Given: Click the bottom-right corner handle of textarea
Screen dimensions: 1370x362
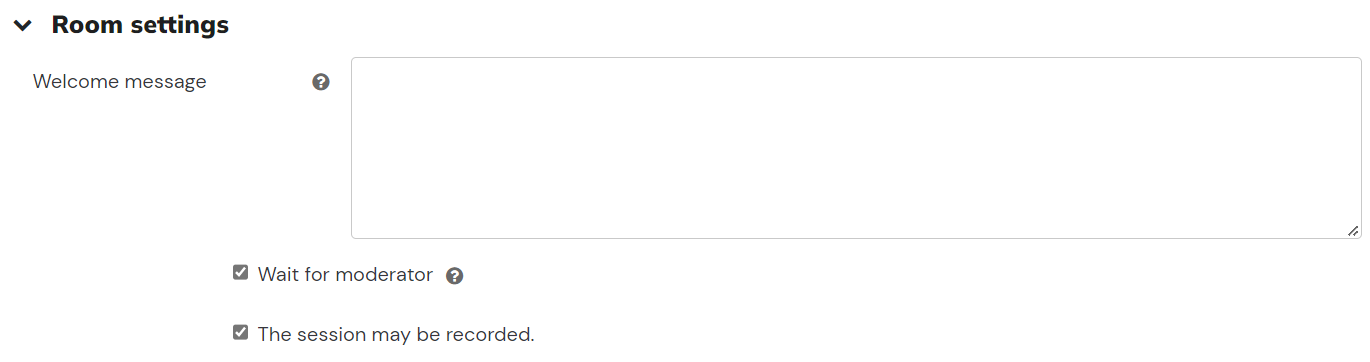Looking at the screenshot, I should click(x=1352, y=230).
